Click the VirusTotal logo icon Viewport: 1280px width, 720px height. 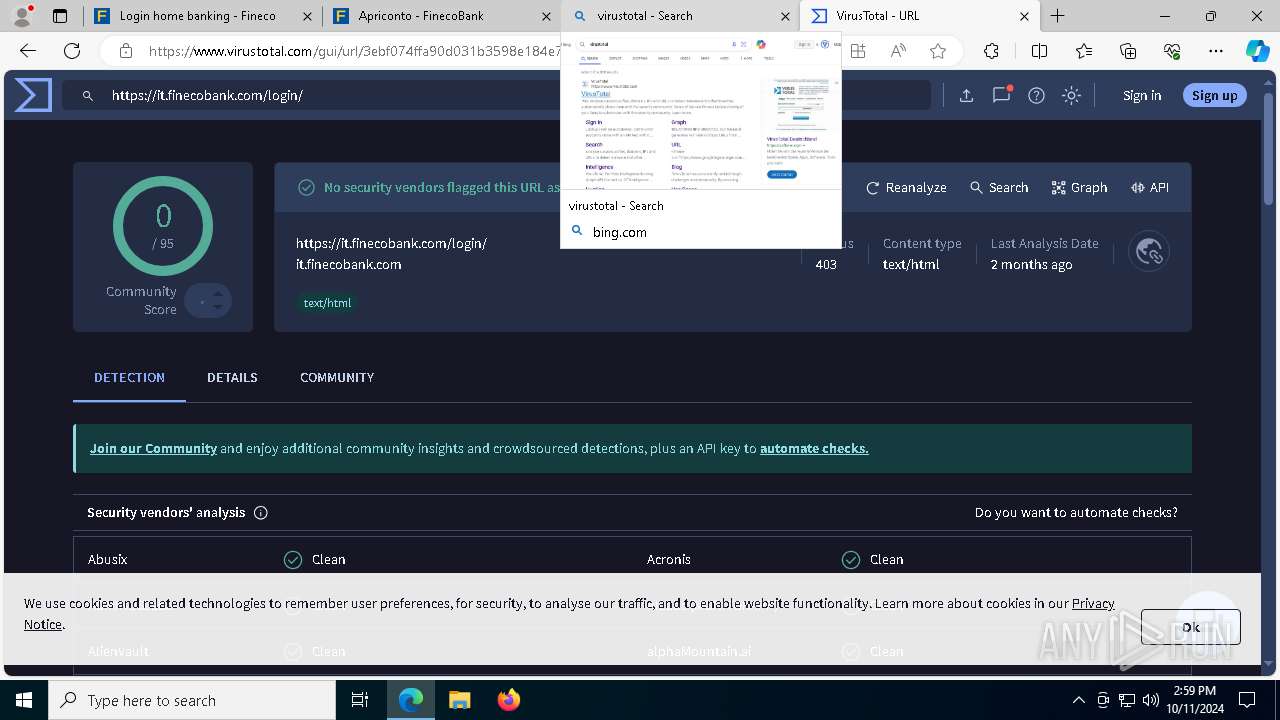pyautogui.click(x=33, y=95)
